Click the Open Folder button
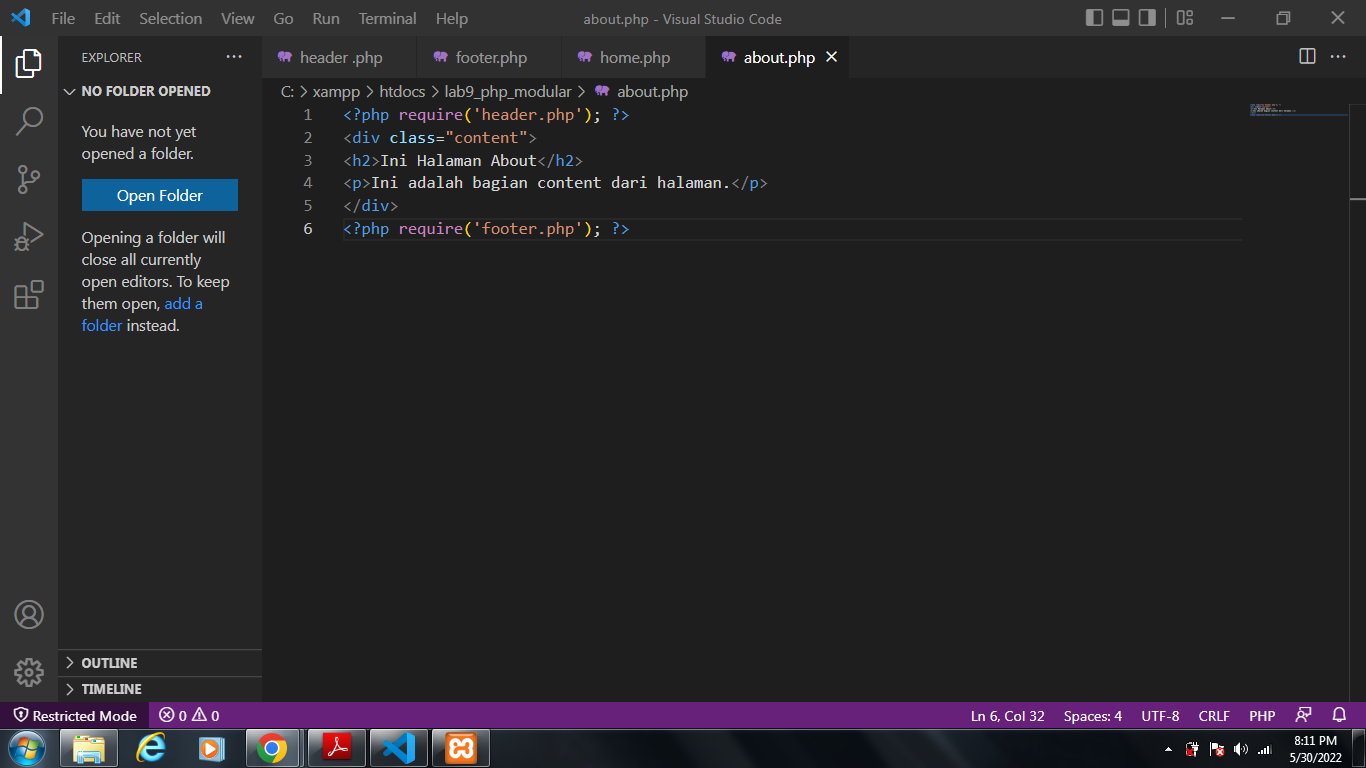Viewport: 1366px width, 768px height. click(159, 195)
